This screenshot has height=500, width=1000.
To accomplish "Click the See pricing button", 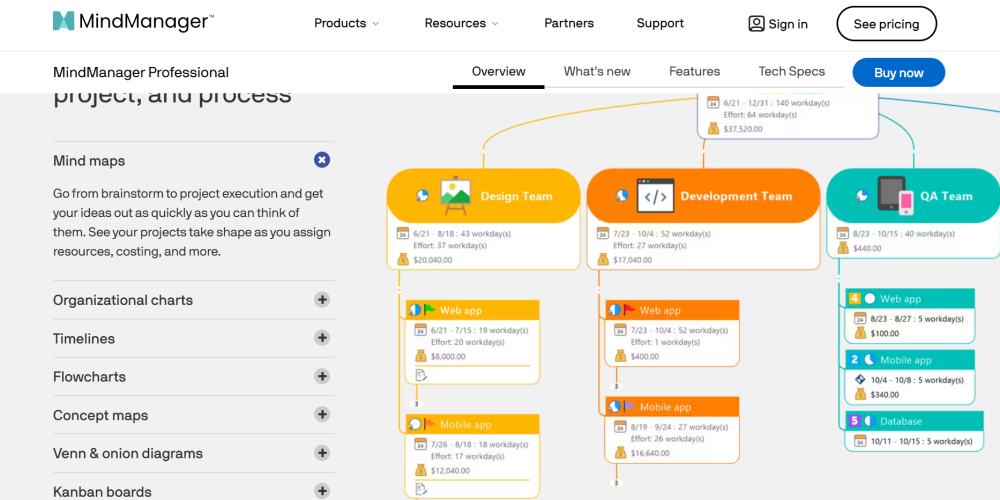I will point(886,24).
